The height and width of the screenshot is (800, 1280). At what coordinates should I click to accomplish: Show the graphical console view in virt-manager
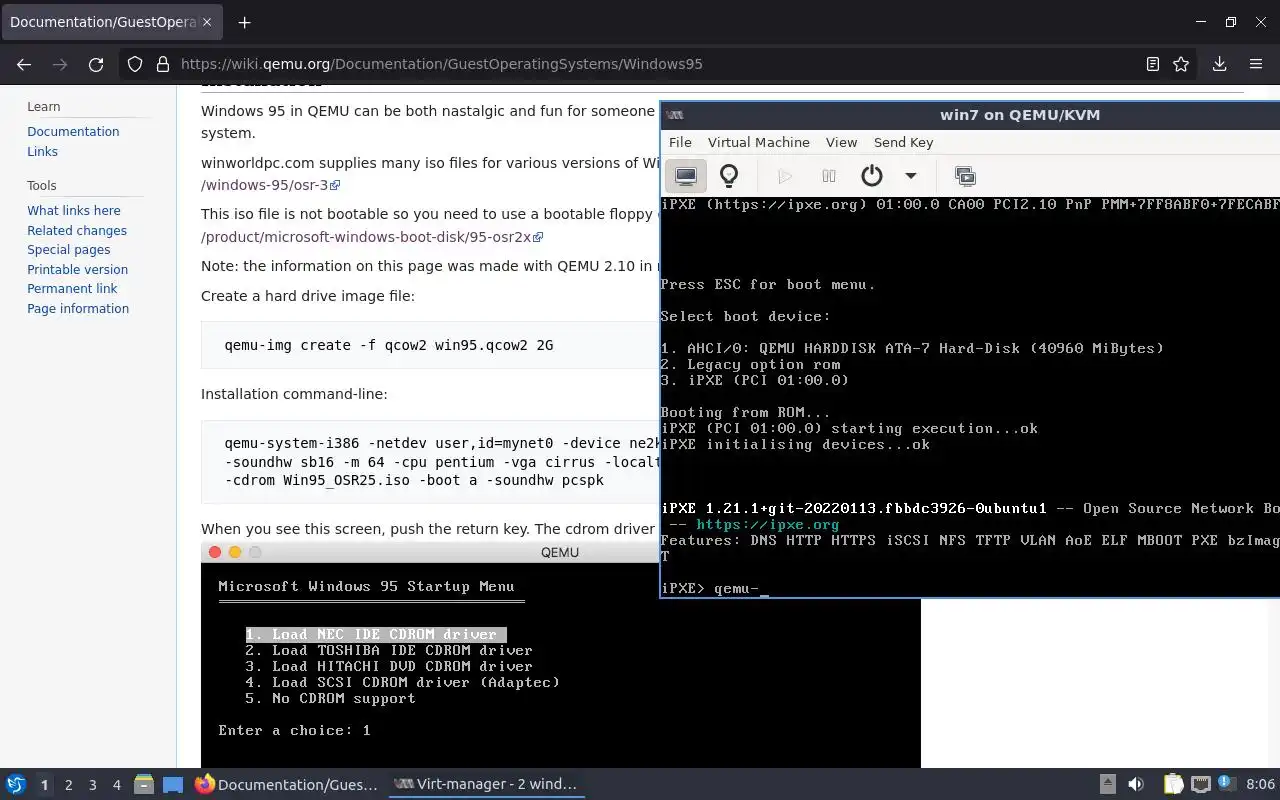coord(685,176)
